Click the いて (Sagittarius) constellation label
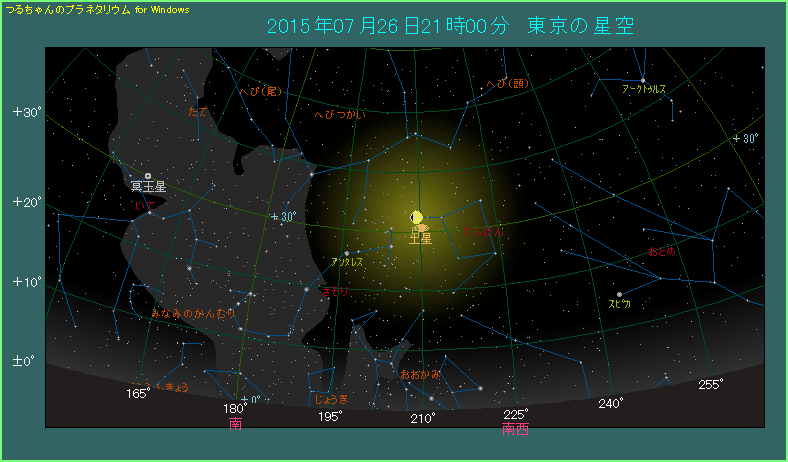The image size is (788, 462). pyautogui.click(x=144, y=205)
